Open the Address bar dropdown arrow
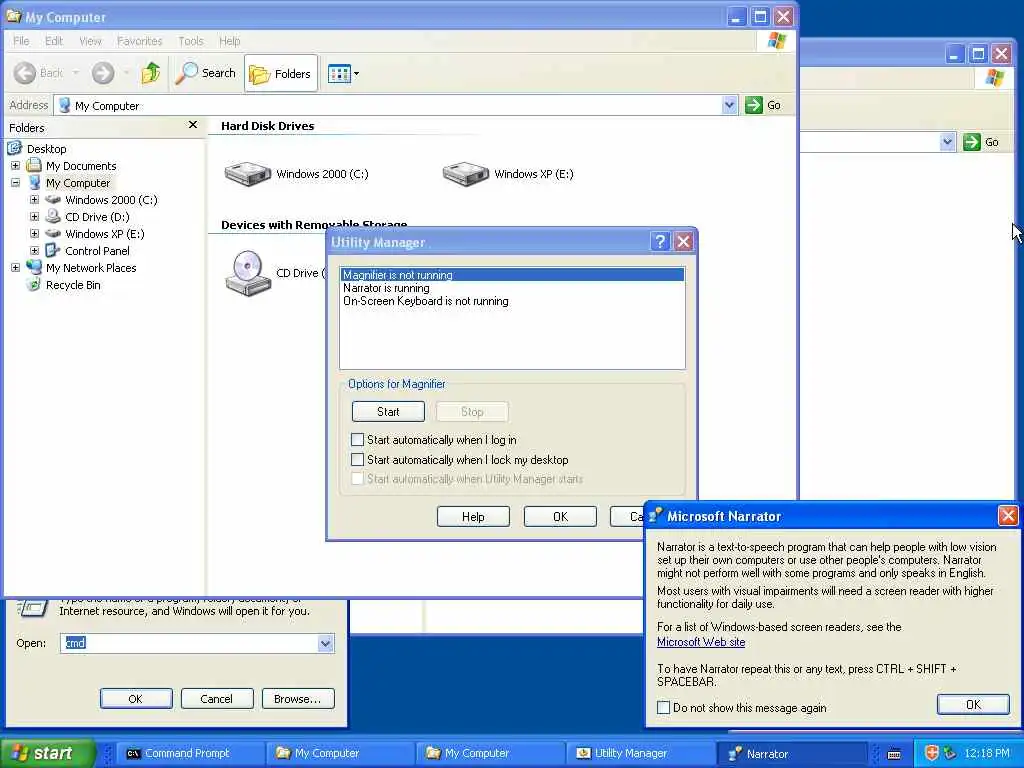The height and width of the screenshot is (768, 1024). pyautogui.click(x=729, y=105)
